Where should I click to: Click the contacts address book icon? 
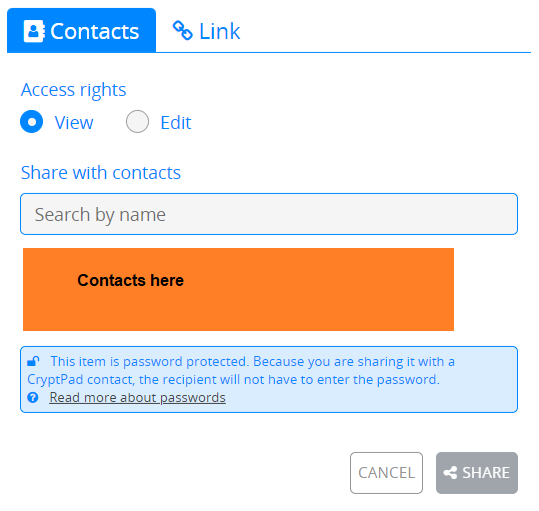tap(34, 31)
